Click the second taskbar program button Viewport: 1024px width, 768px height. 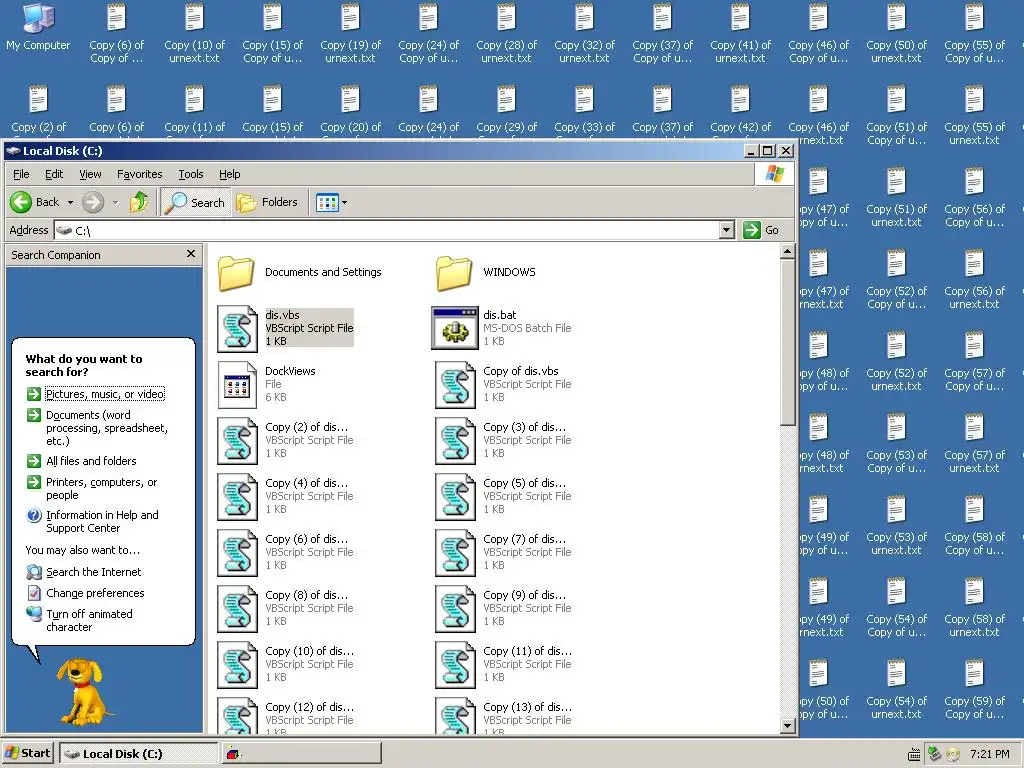pos(302,754)
